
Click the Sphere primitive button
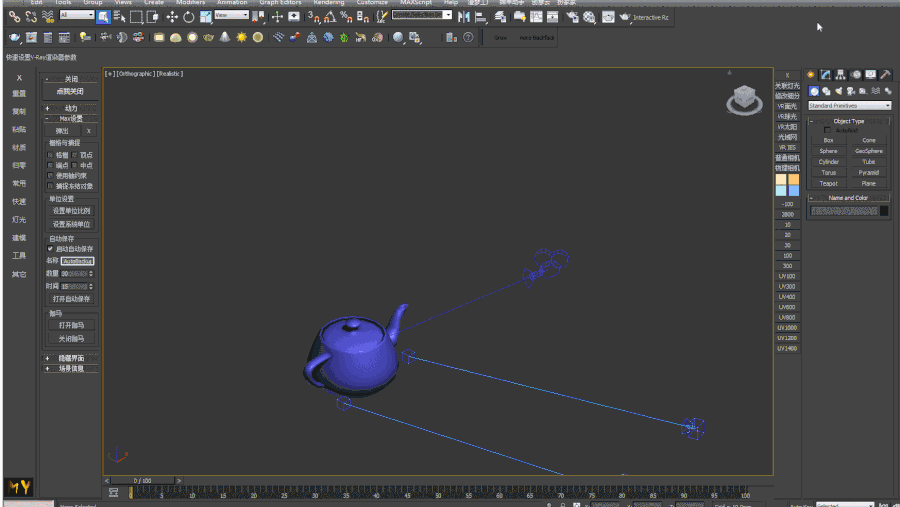pyautogui.click(x=828, y=151)
